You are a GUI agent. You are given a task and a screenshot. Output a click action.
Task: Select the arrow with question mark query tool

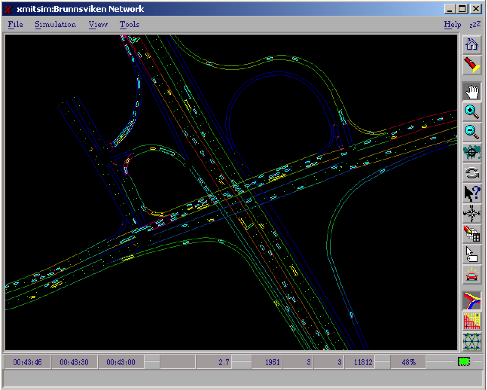[472, 193]
